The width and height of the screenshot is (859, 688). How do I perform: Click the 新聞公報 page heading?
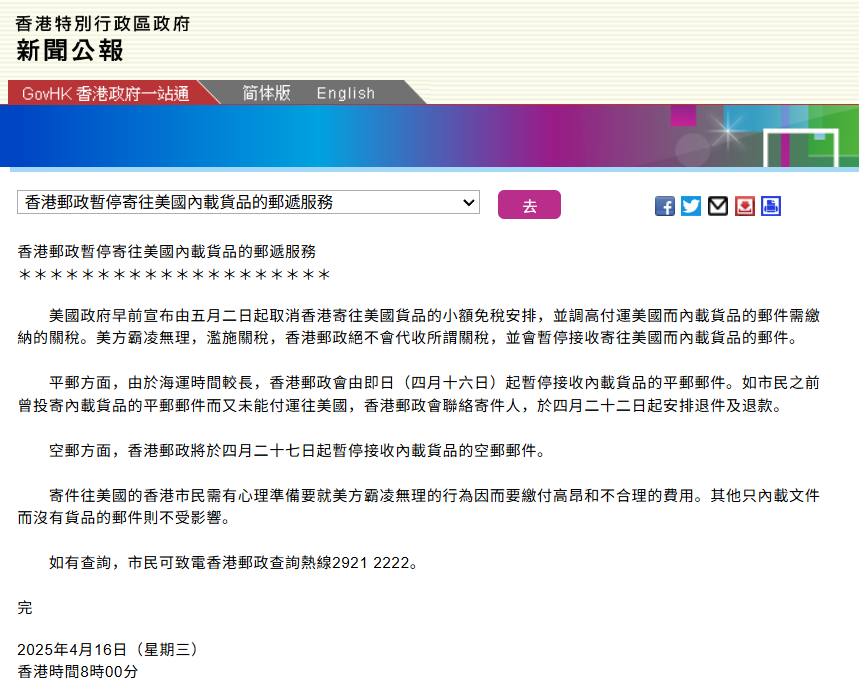point(70,50)
